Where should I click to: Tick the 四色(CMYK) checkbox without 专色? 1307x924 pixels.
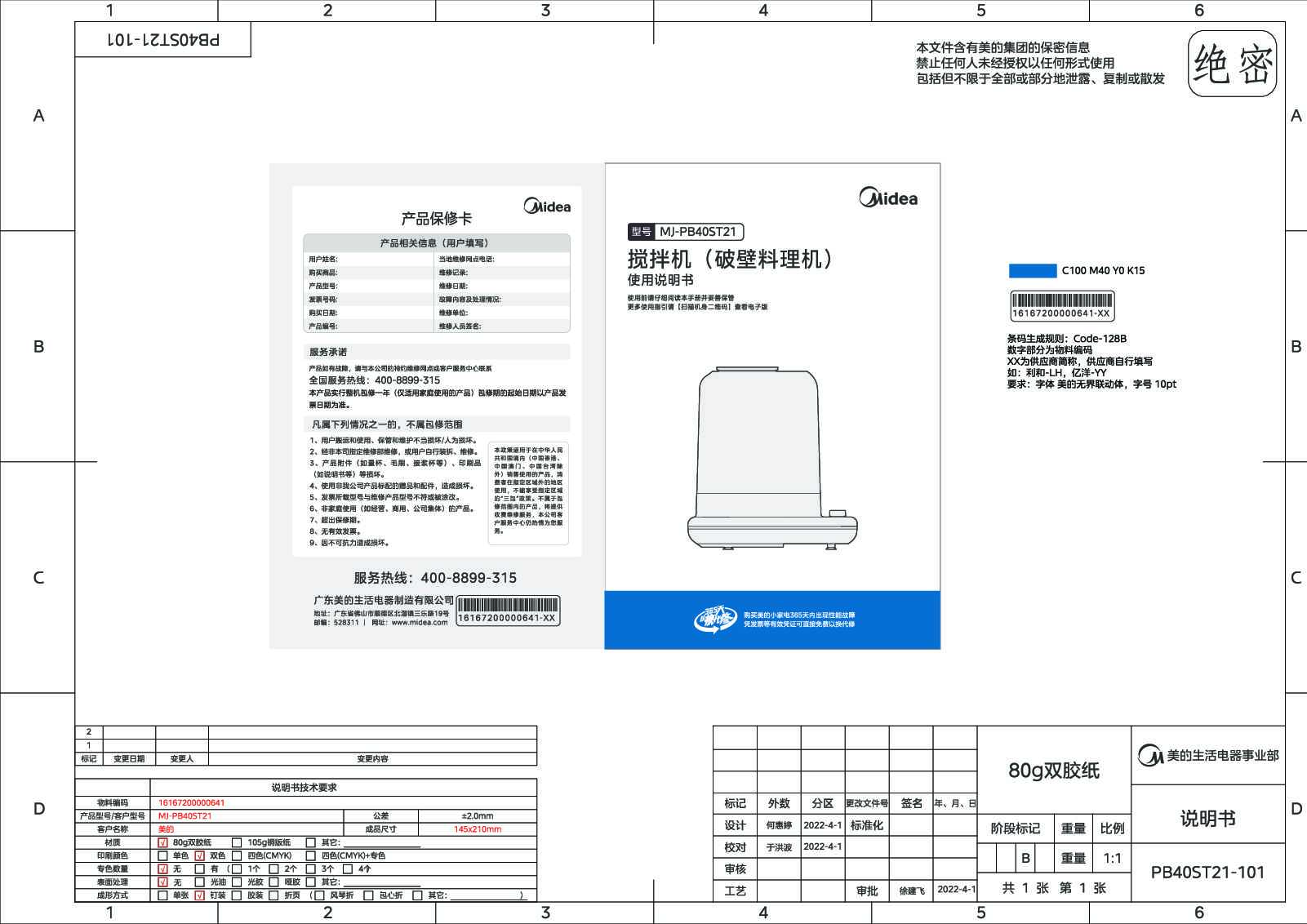click(237, 855)
